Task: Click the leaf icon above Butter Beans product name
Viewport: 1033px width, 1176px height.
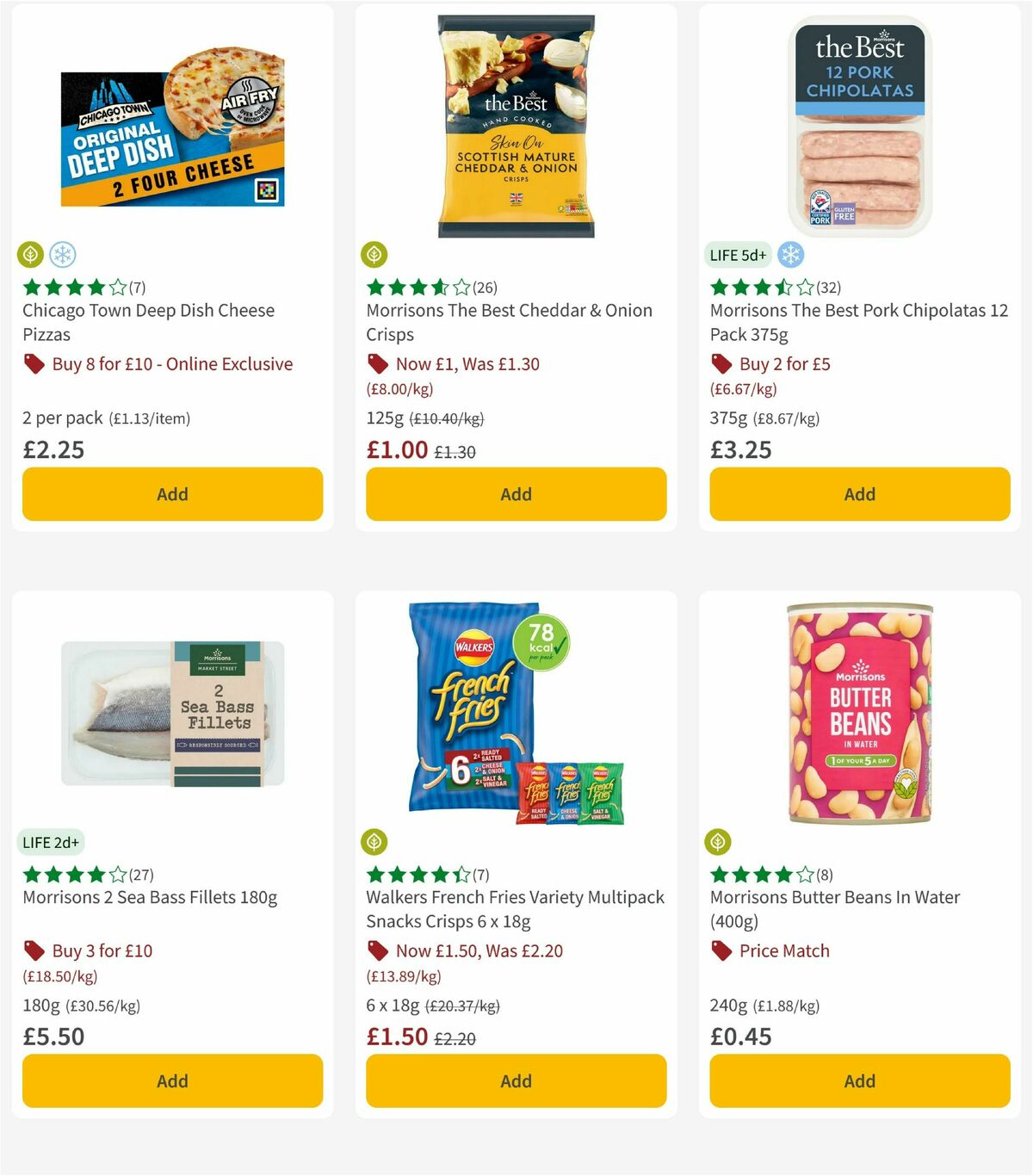Action: 718,842
